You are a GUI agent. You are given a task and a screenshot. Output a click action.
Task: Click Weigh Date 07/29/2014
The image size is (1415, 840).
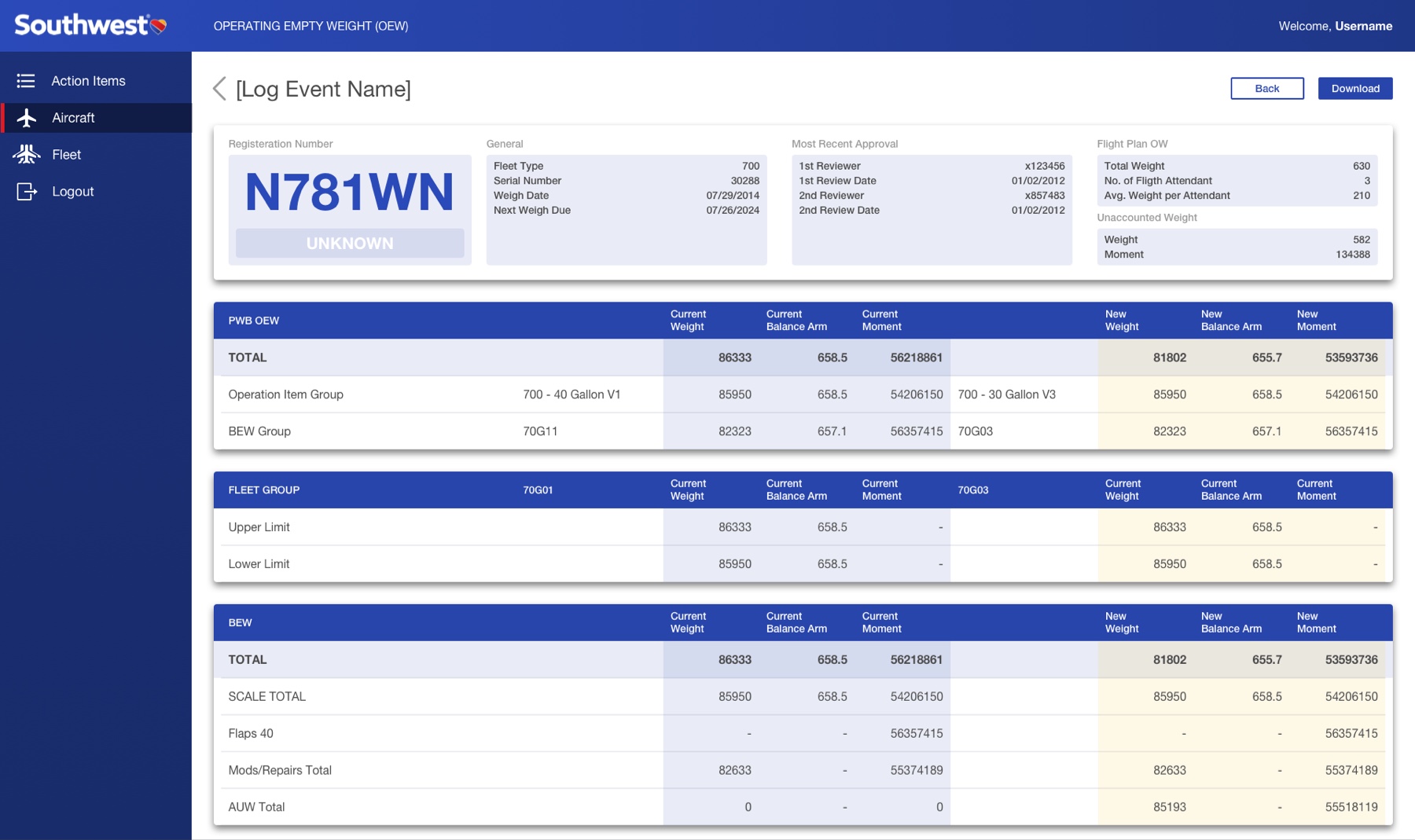coord(733,196)
